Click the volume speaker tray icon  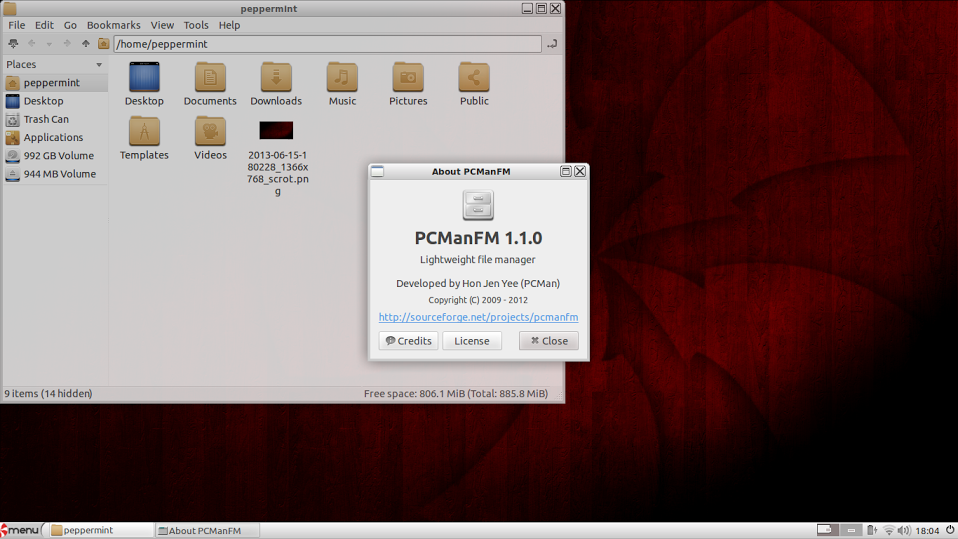point(904,530)
